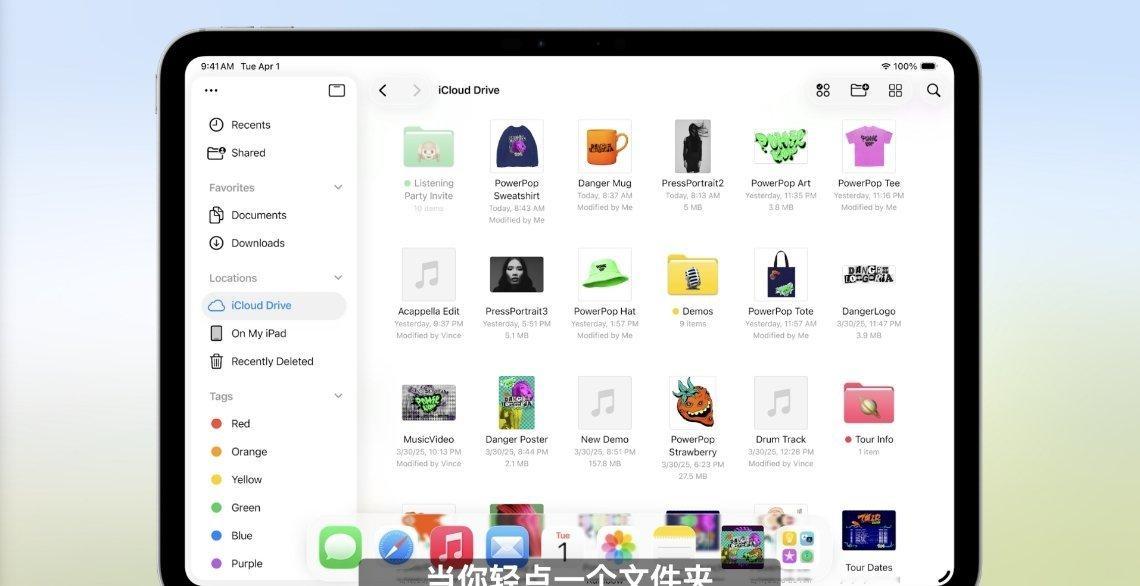
Task: Filter by the Blue tag
Action: pos(274,536)
